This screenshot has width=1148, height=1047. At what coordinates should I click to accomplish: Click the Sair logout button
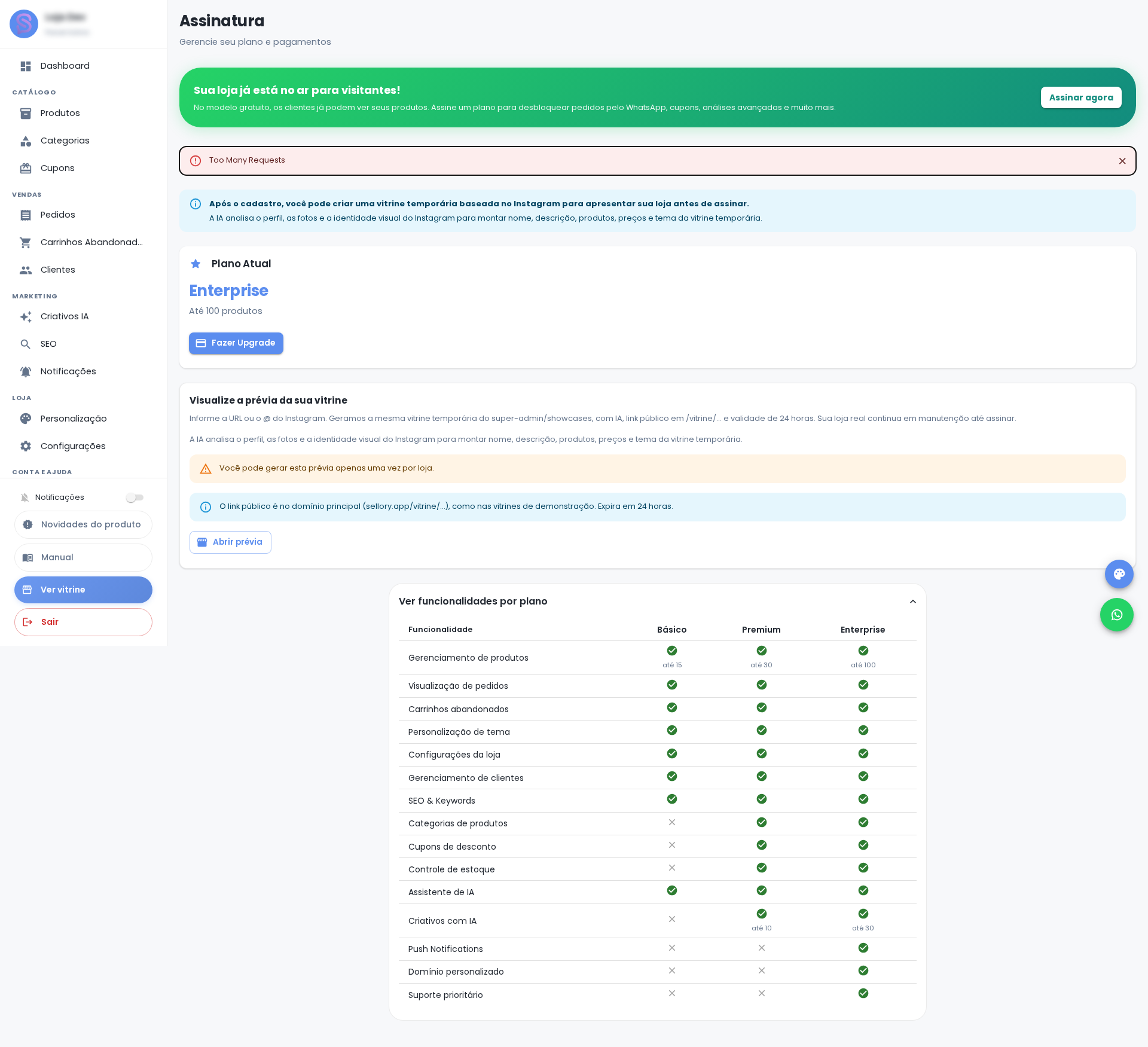pyautogui.click(x=83, y=622)
